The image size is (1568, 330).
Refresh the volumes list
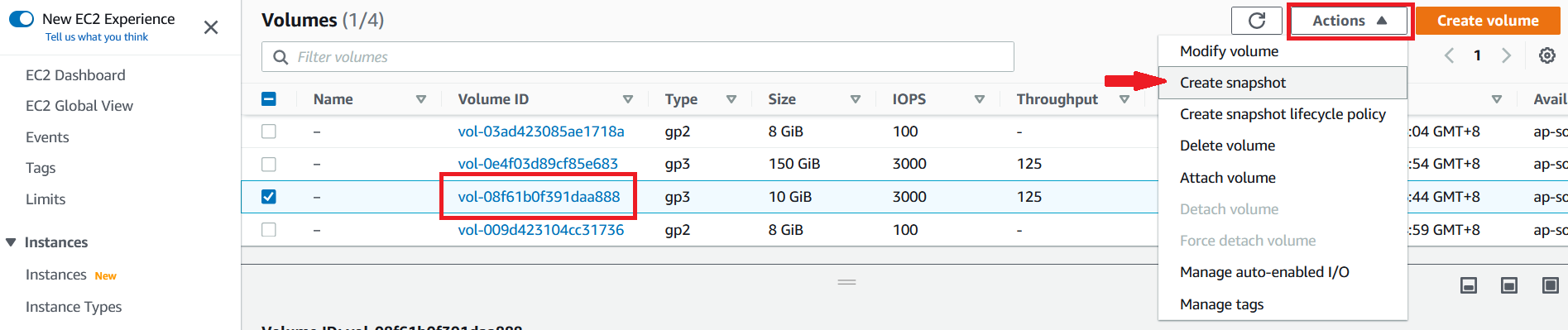(x=1257, y=21)
